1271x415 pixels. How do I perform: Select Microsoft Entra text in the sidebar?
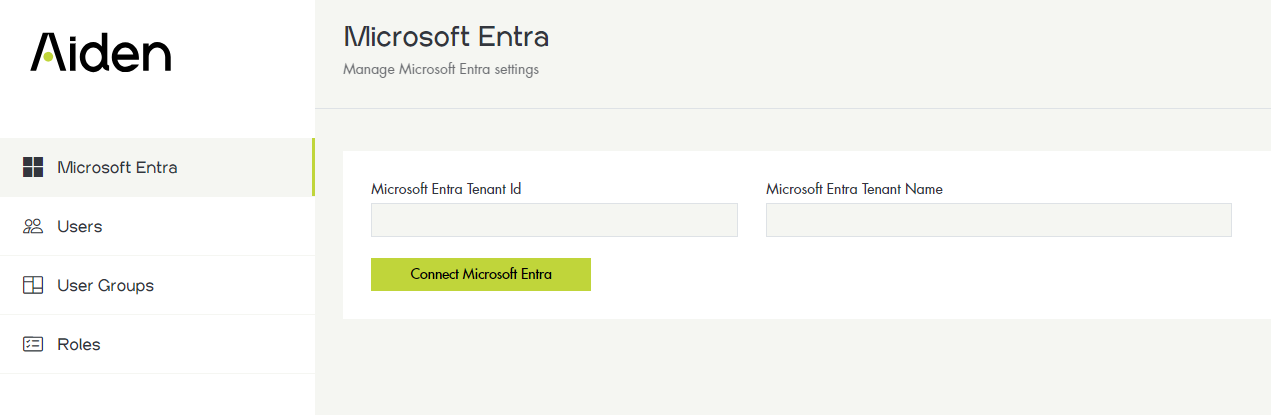tap(117, 167)
